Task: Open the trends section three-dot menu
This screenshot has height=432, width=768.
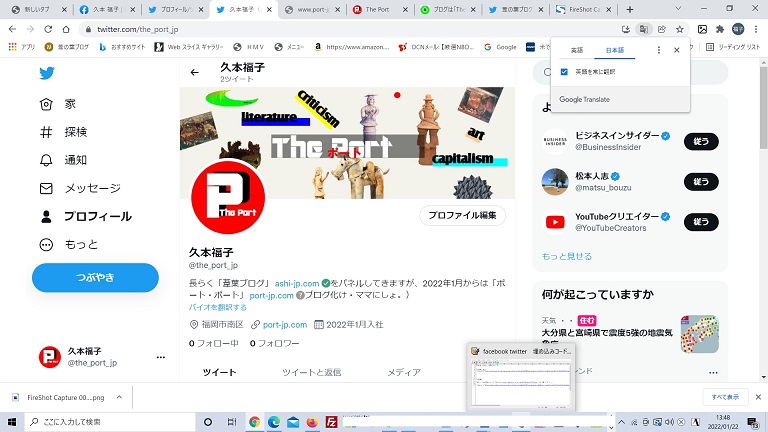Action: [713, 373]
